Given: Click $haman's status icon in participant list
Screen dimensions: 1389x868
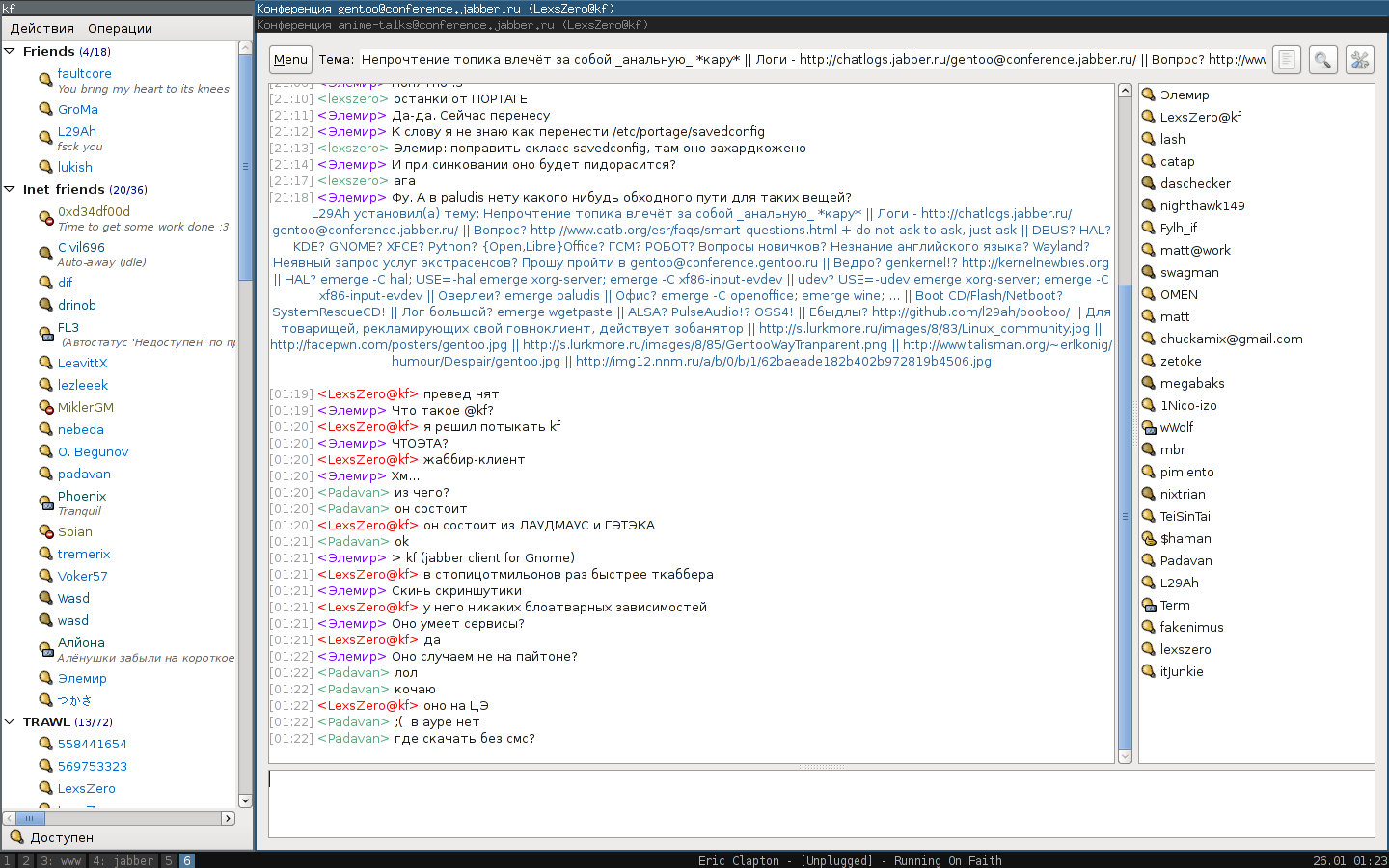Looking at the screenshot, I should tap(1149, 539).
